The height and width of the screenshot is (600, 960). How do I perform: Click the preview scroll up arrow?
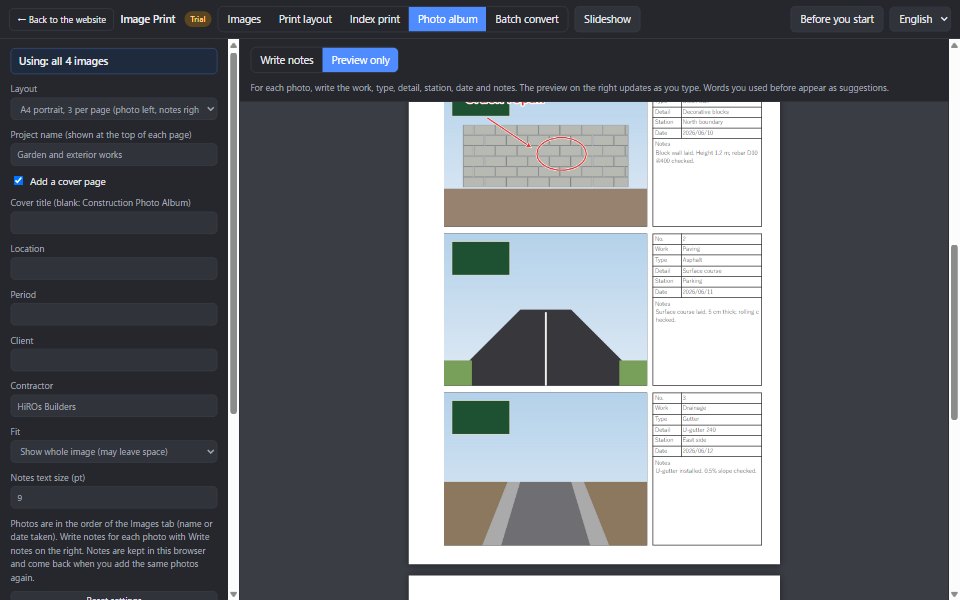[954, 45]
